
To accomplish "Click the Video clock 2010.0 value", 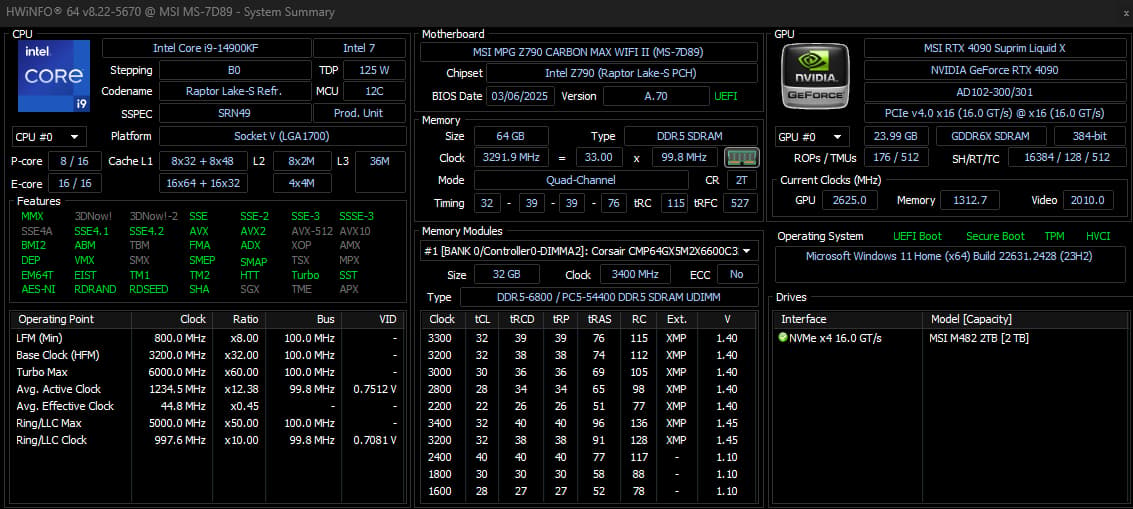I will (x=1087, y=200).
